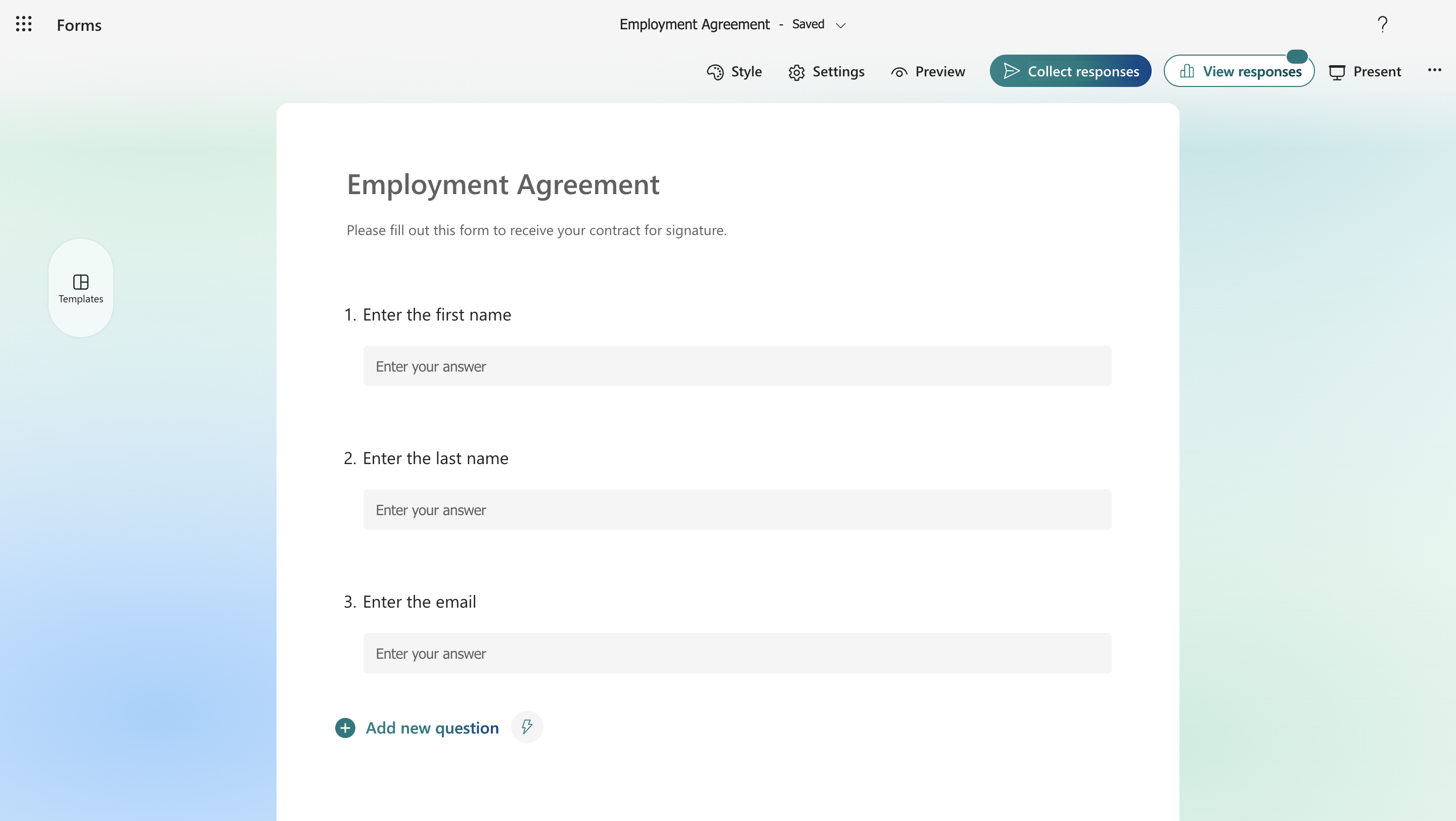1456x821 pixels.
Task: Open the app launcher waffle icon
Action: 24,24
